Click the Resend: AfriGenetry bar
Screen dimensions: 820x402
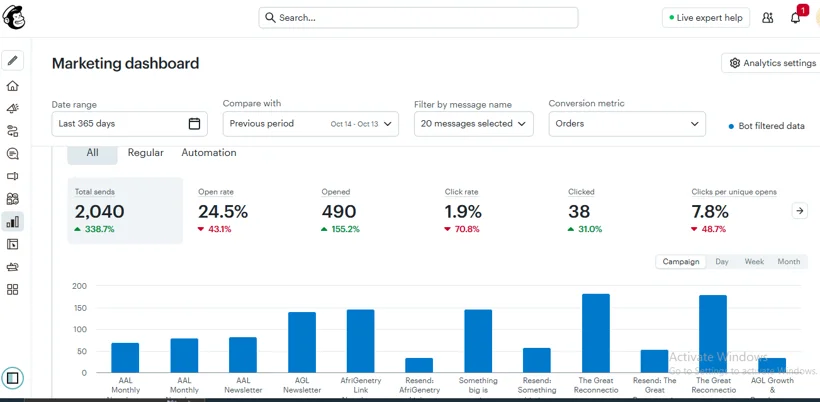(x=419, y=365)
